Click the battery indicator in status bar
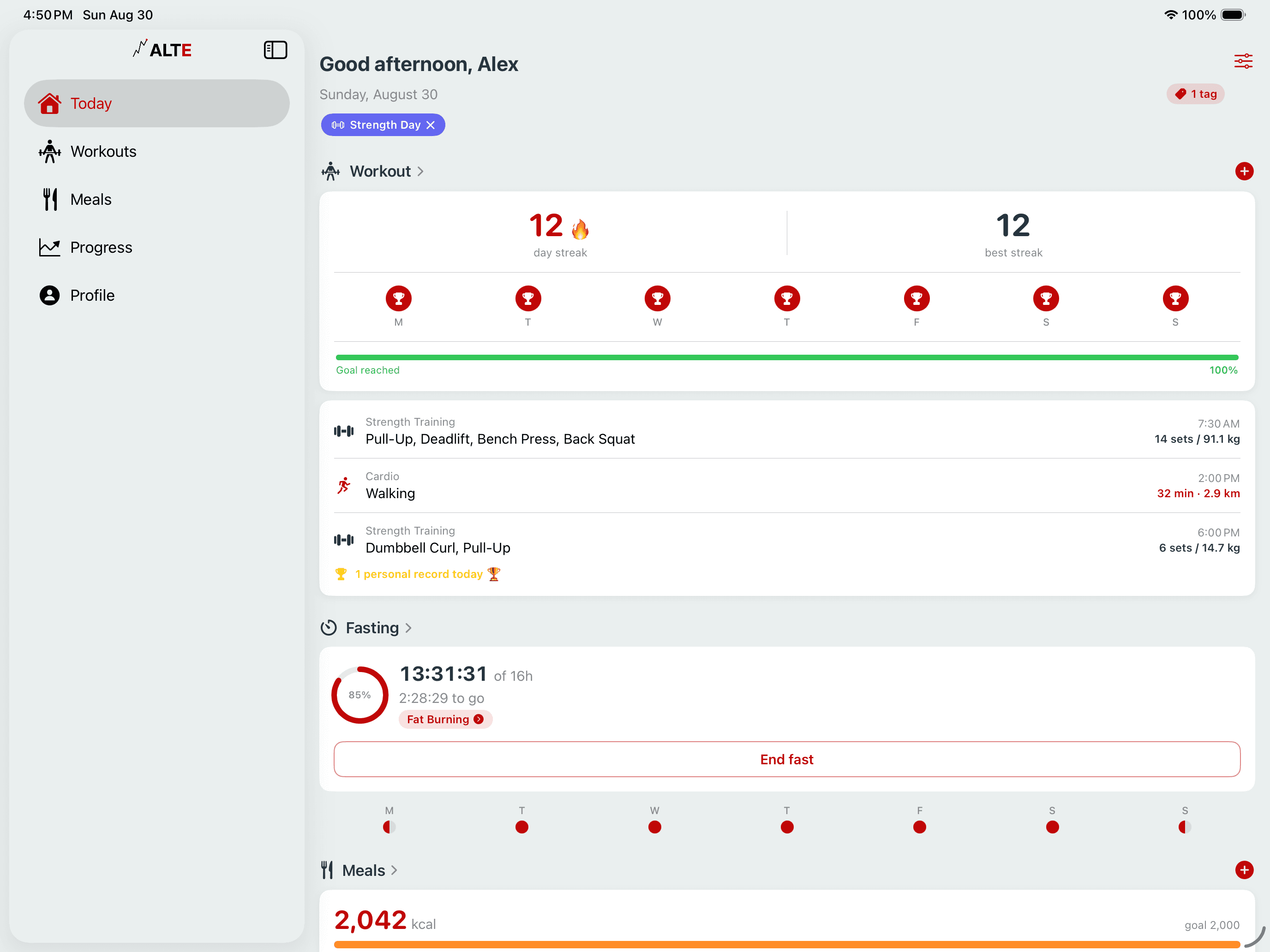 [x=1233, y=15]
